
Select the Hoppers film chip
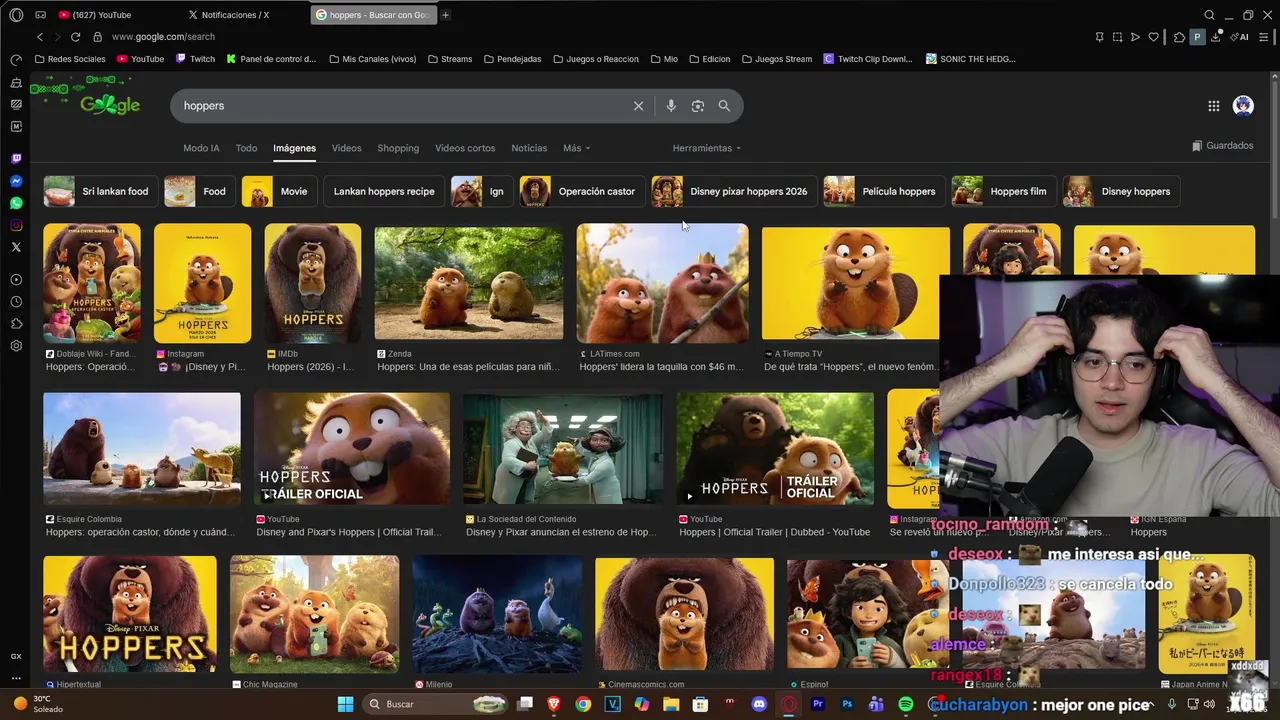[x=1003, y=191]
